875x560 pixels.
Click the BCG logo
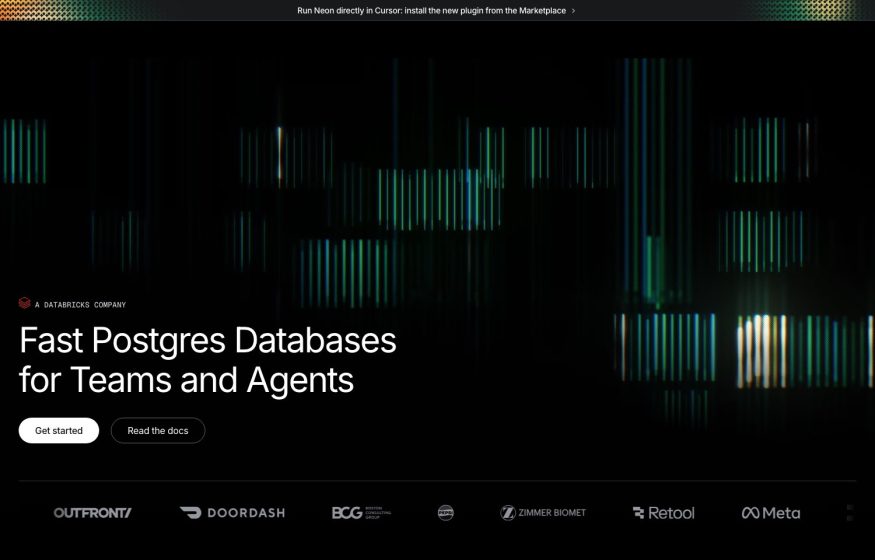click(x=361, y=513)
